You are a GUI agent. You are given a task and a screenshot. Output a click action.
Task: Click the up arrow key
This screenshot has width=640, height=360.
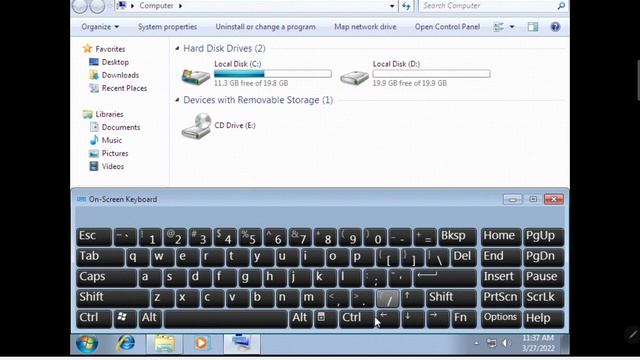tap(412, 298)
